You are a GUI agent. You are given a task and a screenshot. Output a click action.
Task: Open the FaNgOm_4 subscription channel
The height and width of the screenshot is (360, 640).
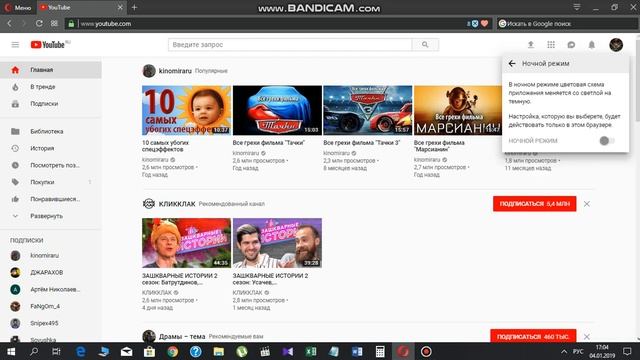(51, 306)
